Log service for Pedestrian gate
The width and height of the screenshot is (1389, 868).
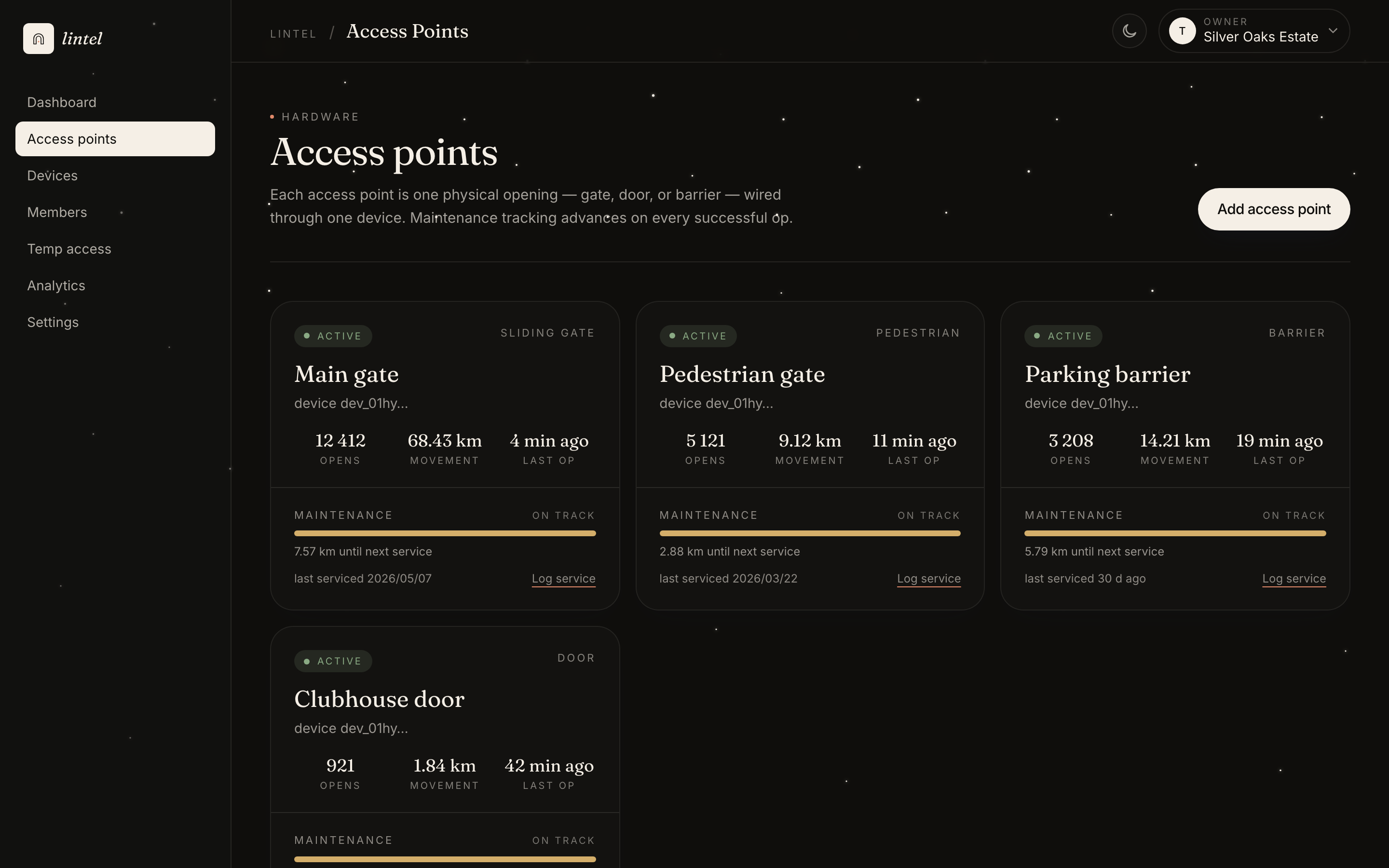(929, 579)
